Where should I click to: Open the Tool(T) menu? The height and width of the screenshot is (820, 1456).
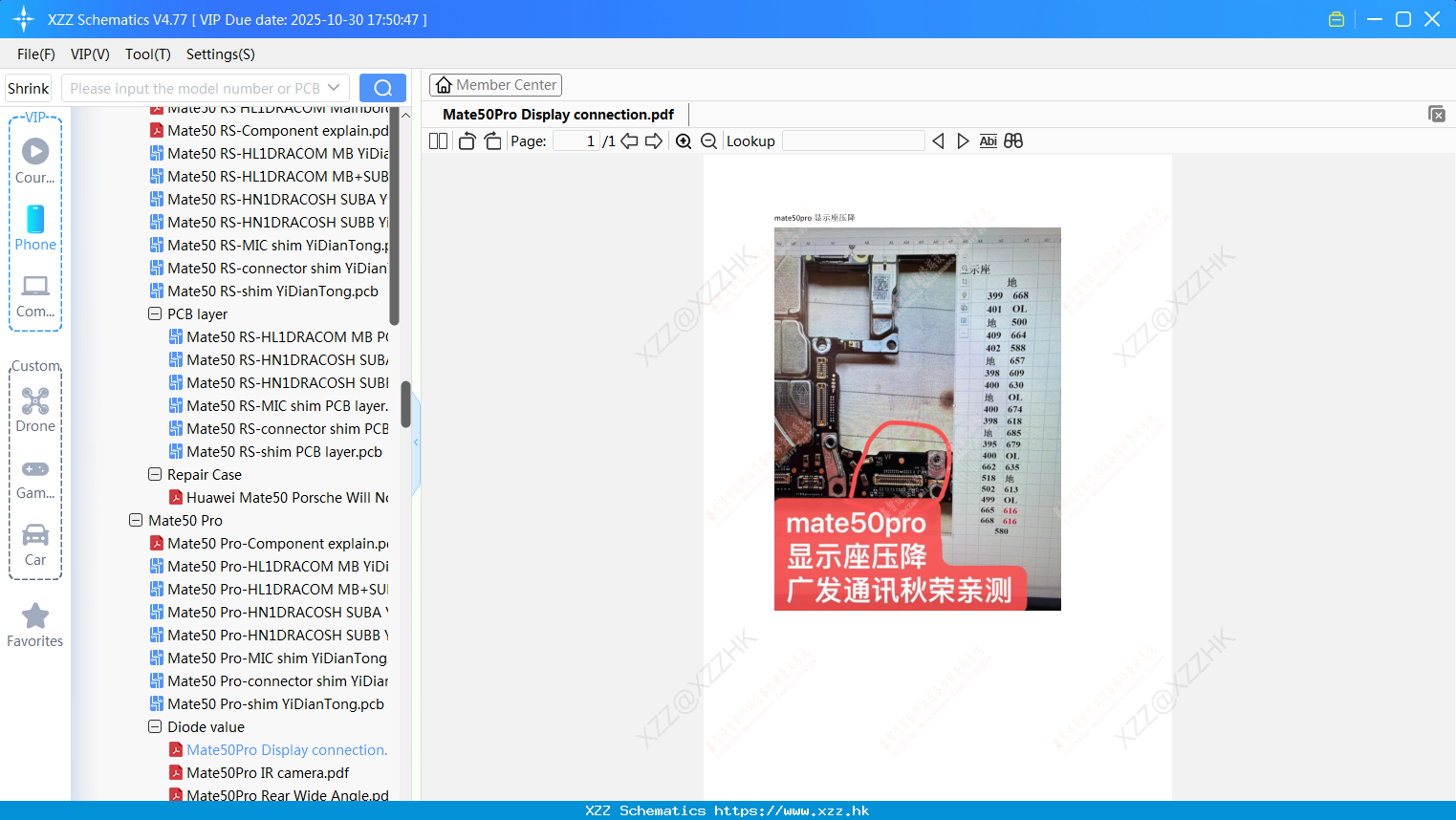point(148,54)
